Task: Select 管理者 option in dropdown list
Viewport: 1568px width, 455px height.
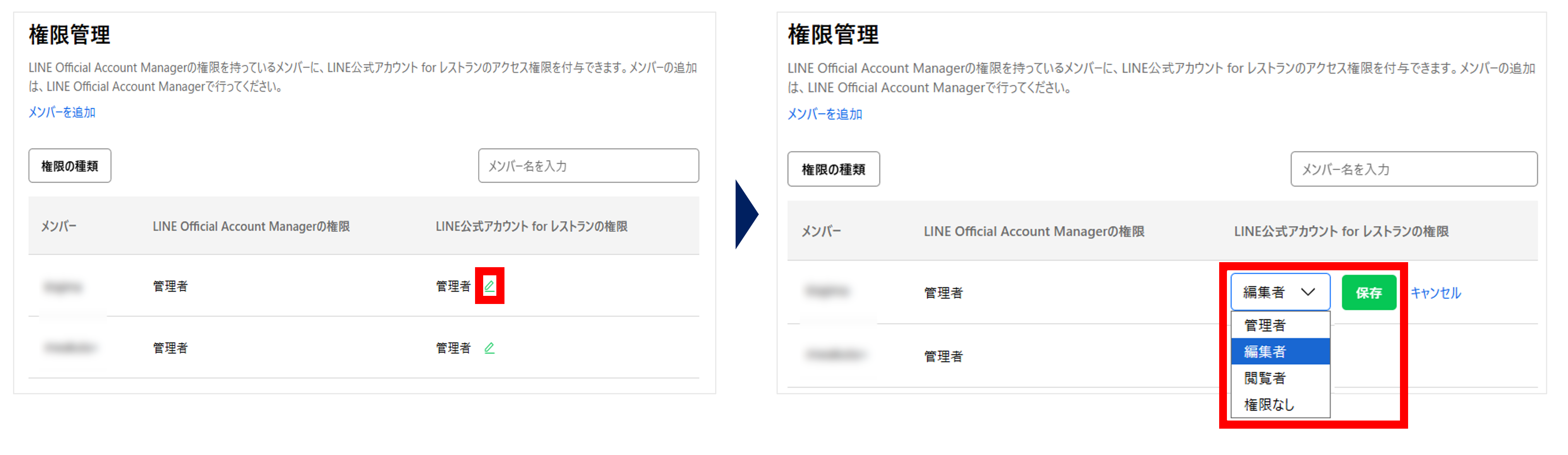Action: coord(1280,325)
